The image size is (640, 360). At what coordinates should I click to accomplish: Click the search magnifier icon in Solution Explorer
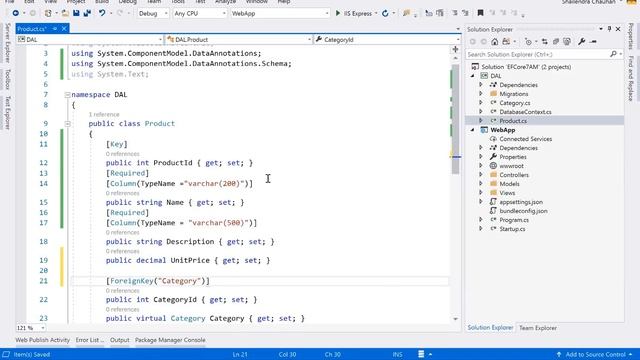tap(613, 54)
